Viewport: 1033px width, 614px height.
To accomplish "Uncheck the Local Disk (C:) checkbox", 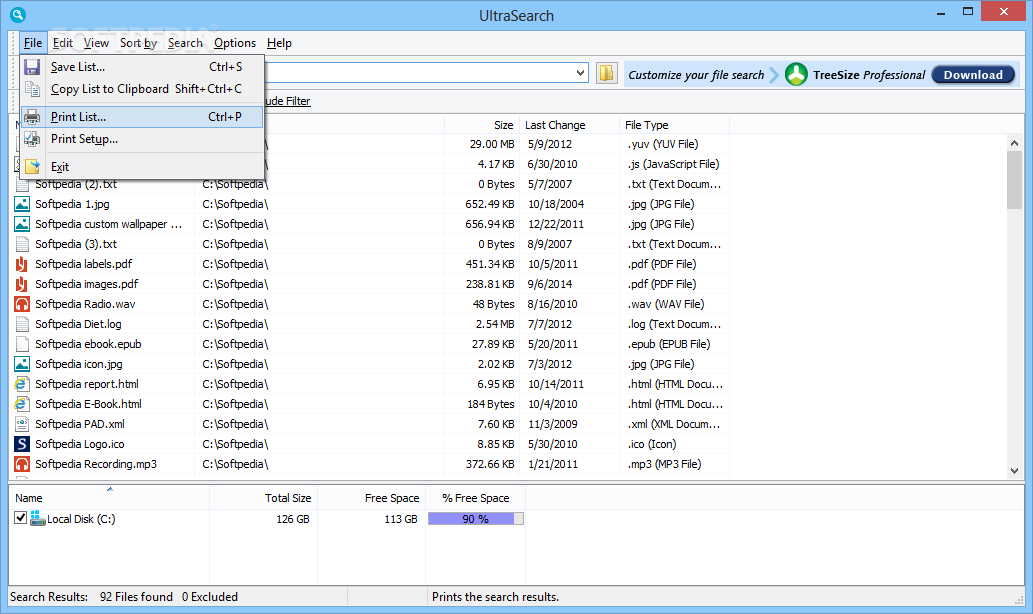I will tap(20, 518).
